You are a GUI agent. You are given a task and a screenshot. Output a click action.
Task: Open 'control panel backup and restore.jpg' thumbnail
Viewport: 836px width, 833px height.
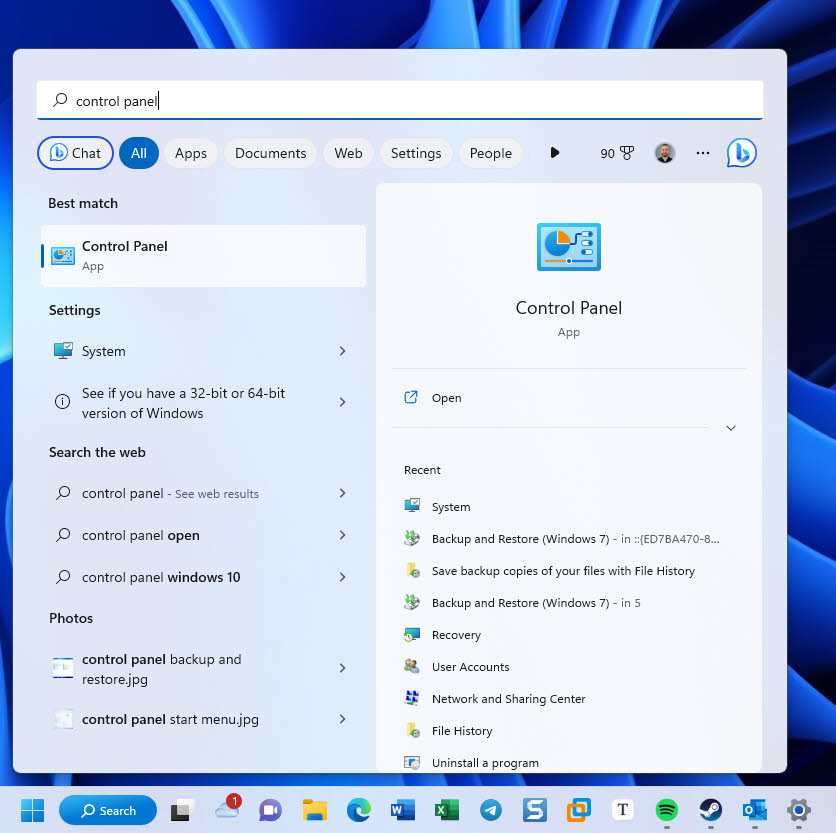pos(63,668)
